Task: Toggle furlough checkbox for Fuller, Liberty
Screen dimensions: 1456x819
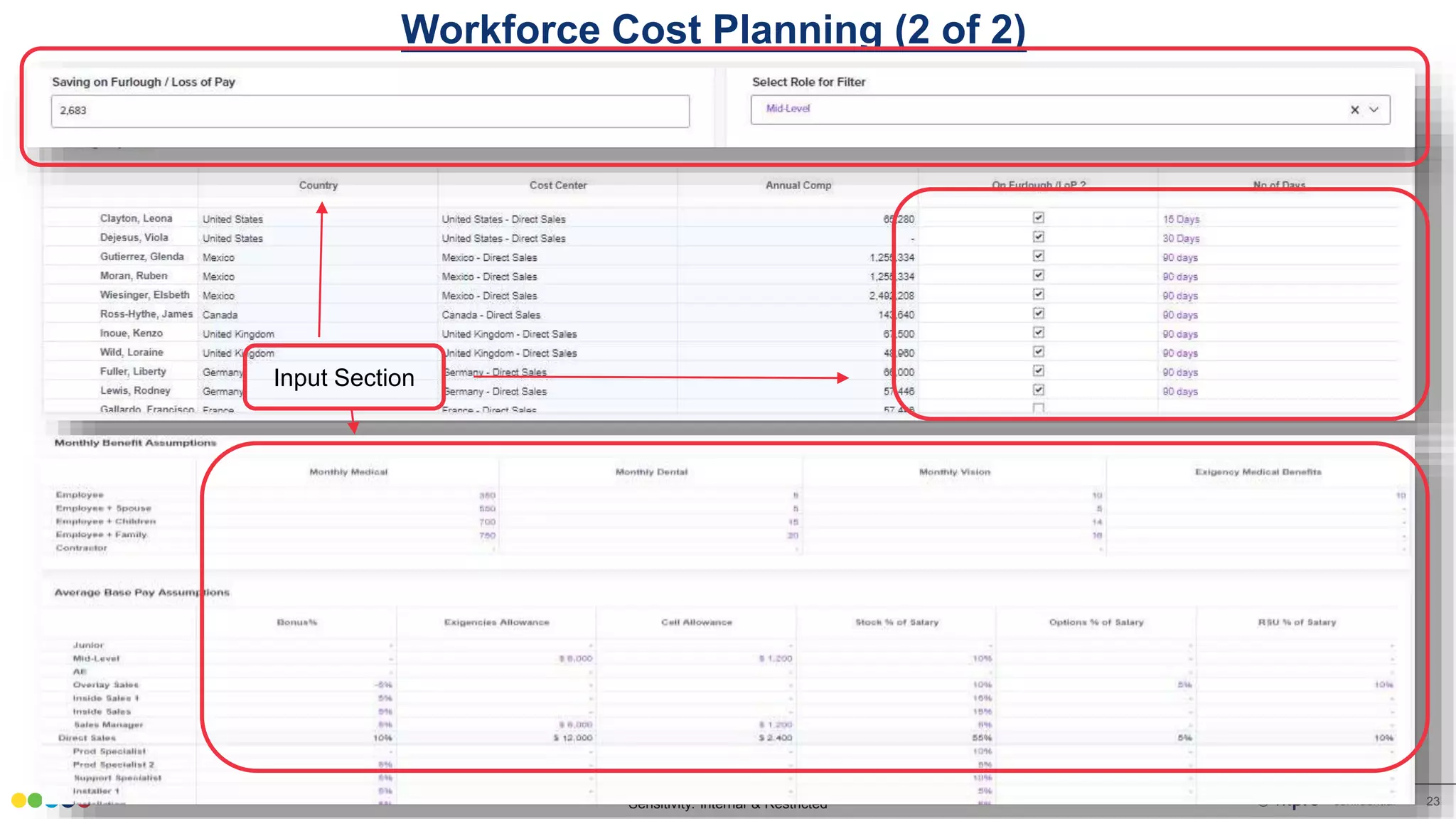Action: (1038, 371)
